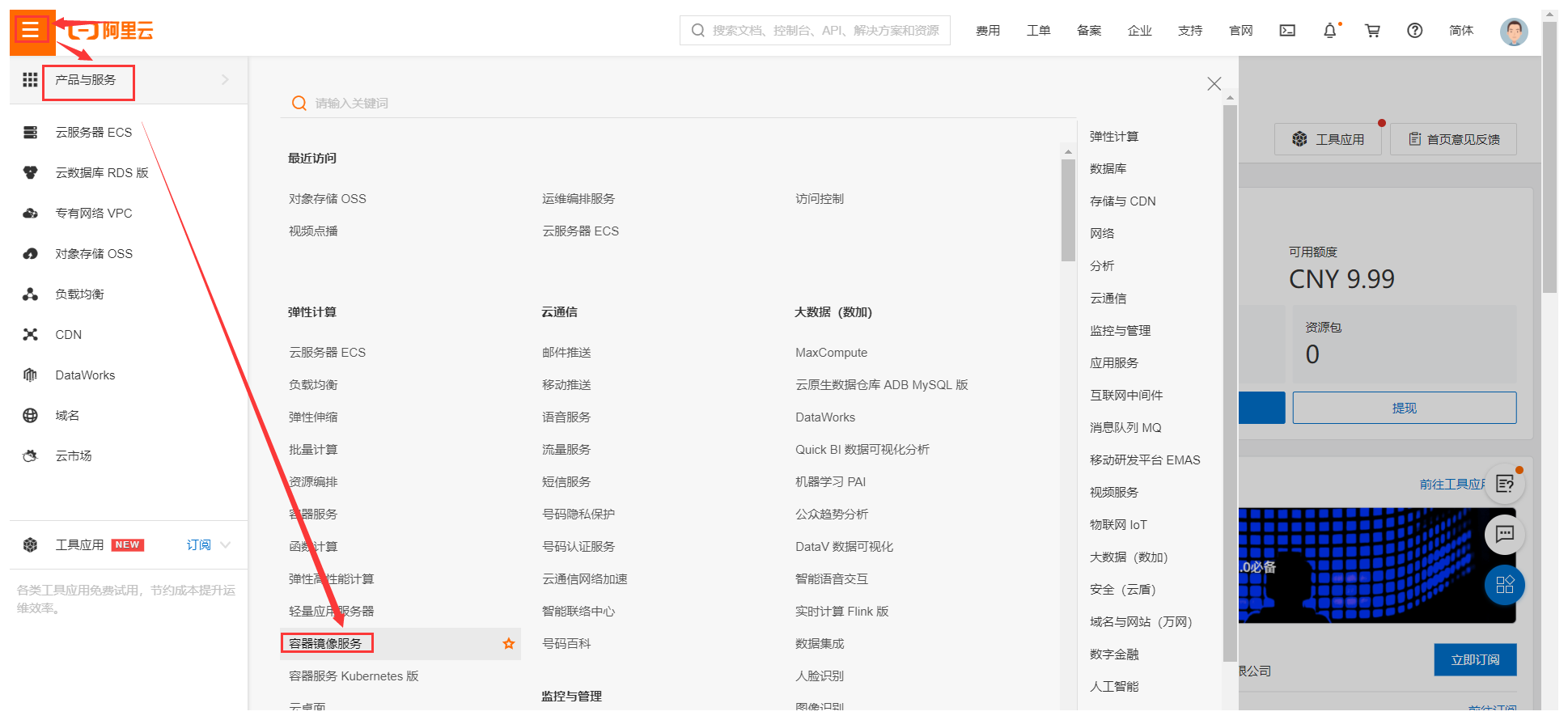The height and width of the screenshot is (720, 1568).
Task: Click the 负载均衡 icon in sidebar
Action: pyautogui.click(x=30, y=294)
